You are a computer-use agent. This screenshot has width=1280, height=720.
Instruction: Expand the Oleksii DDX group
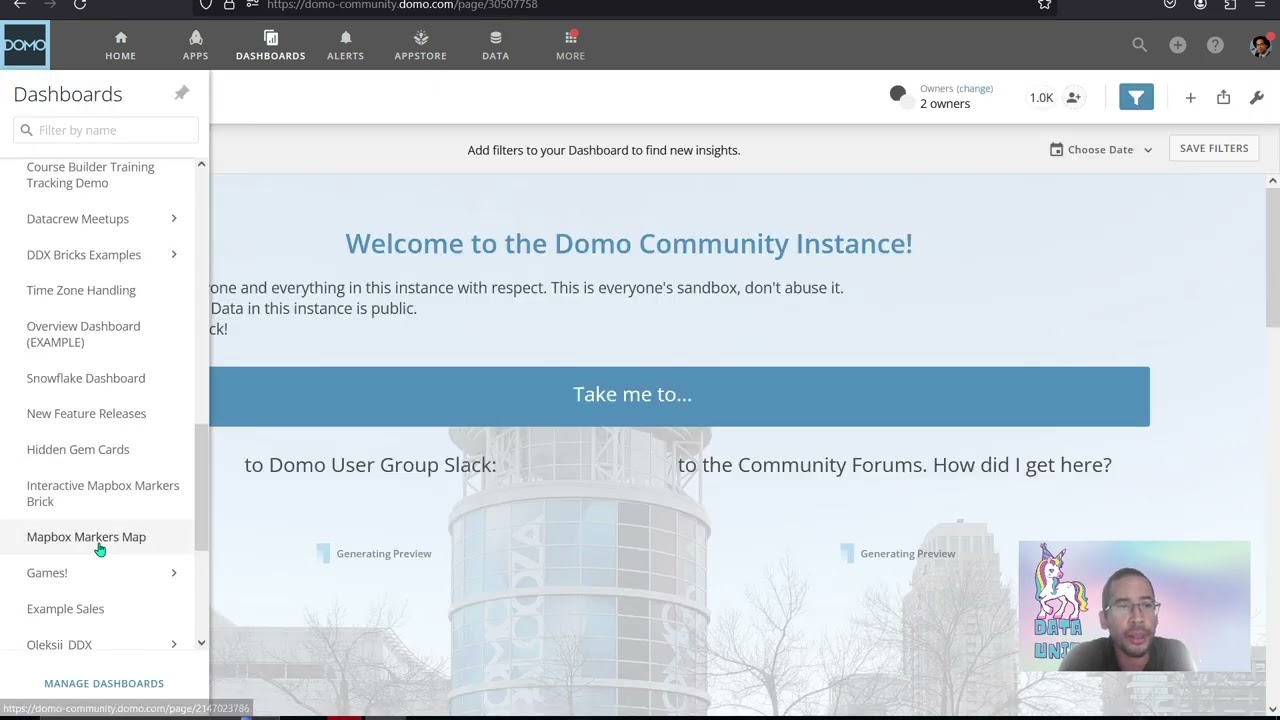(x=173, y=645)
